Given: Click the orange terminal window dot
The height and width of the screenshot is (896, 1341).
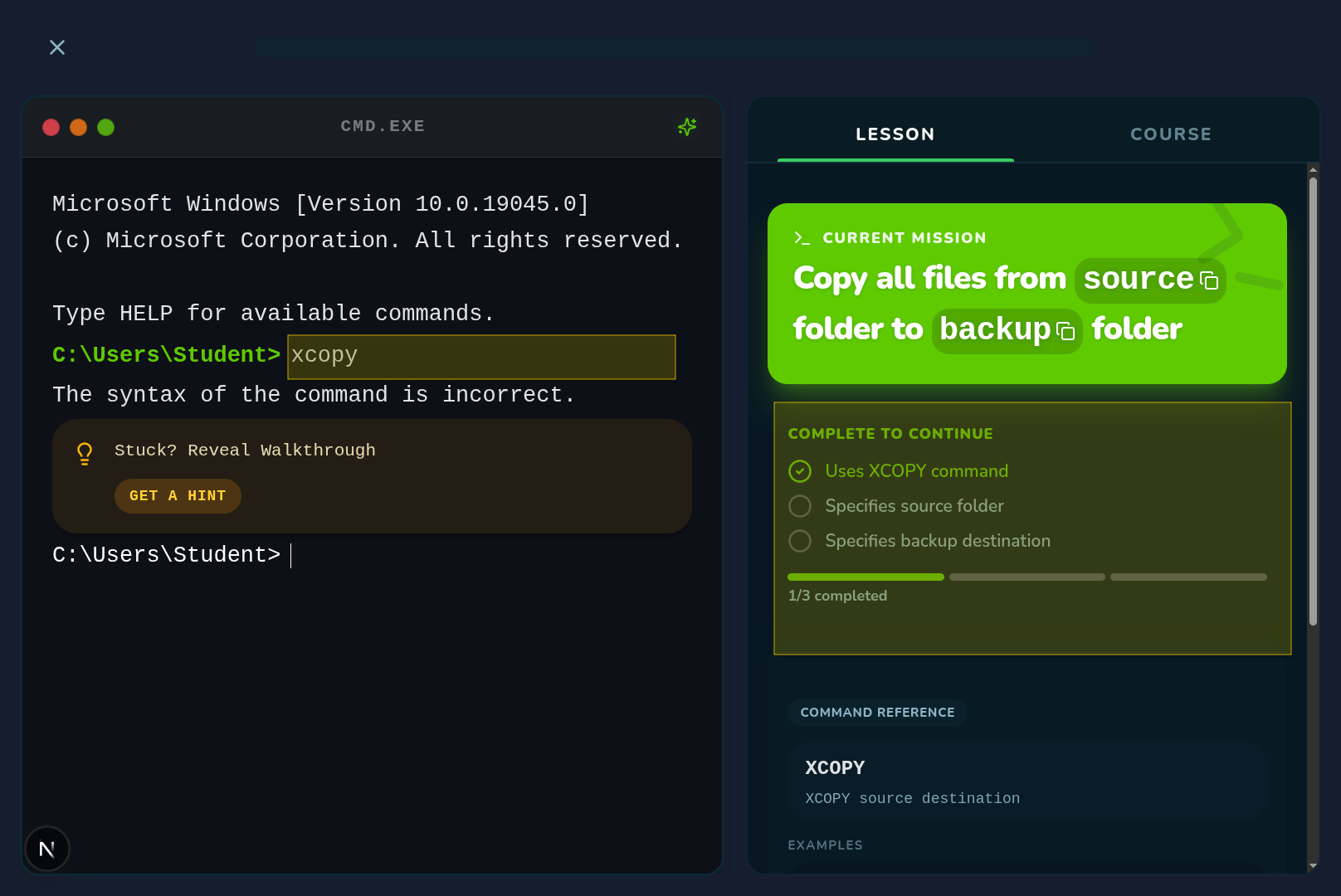Looking at the screenshot, I should pos(79,127).
